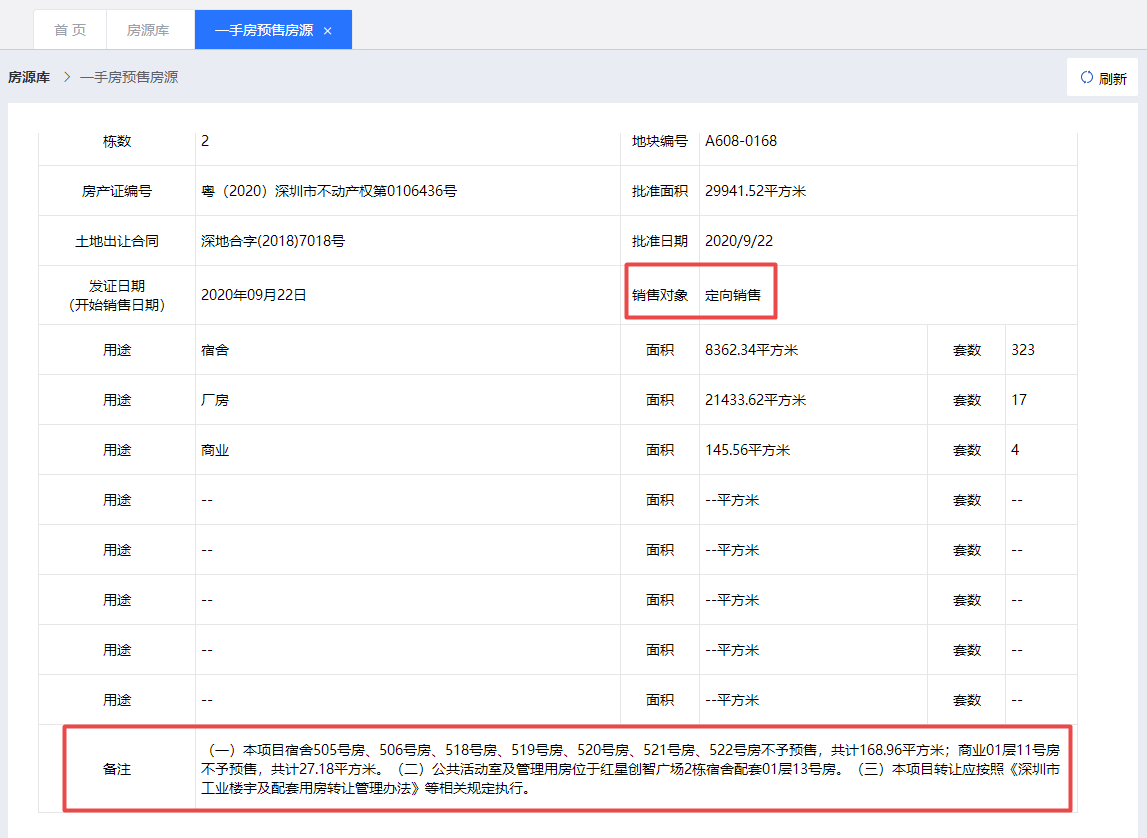Click the 刷新 button
The width and height of the screenshot is (1147, 838).
[x=1102, y=78]
